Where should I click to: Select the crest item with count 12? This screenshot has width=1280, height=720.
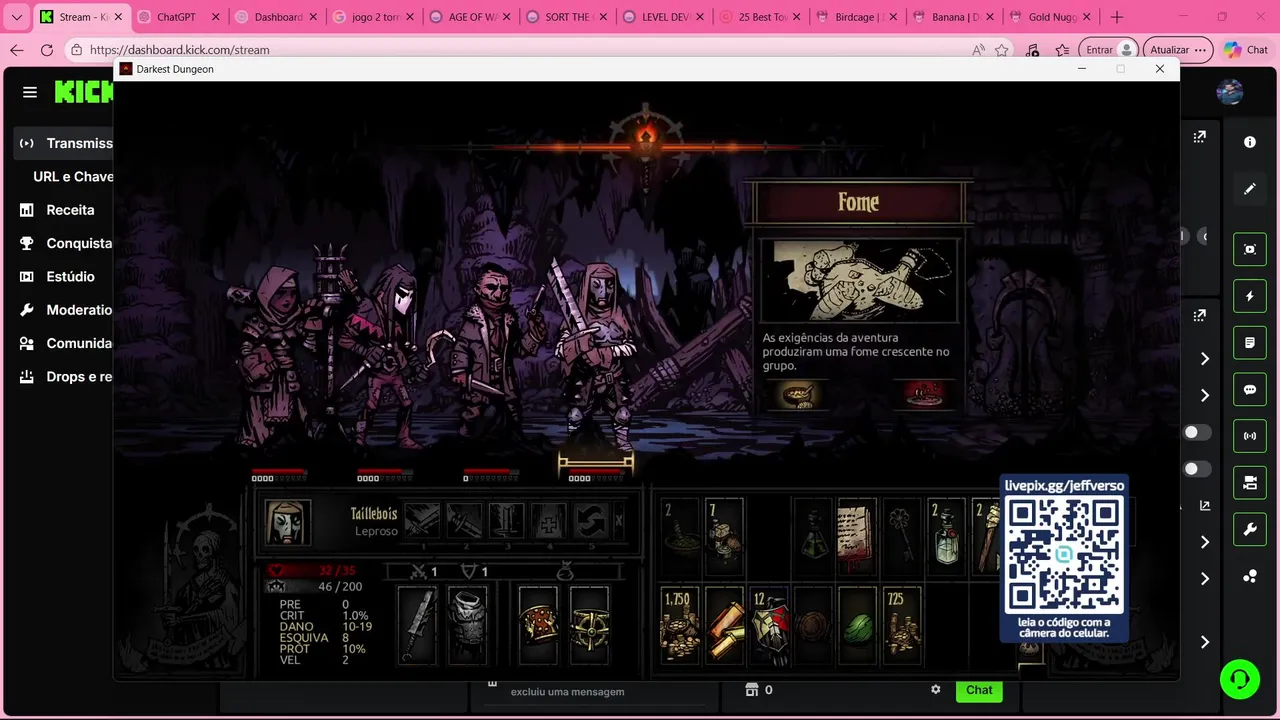(x=769, y=624)
